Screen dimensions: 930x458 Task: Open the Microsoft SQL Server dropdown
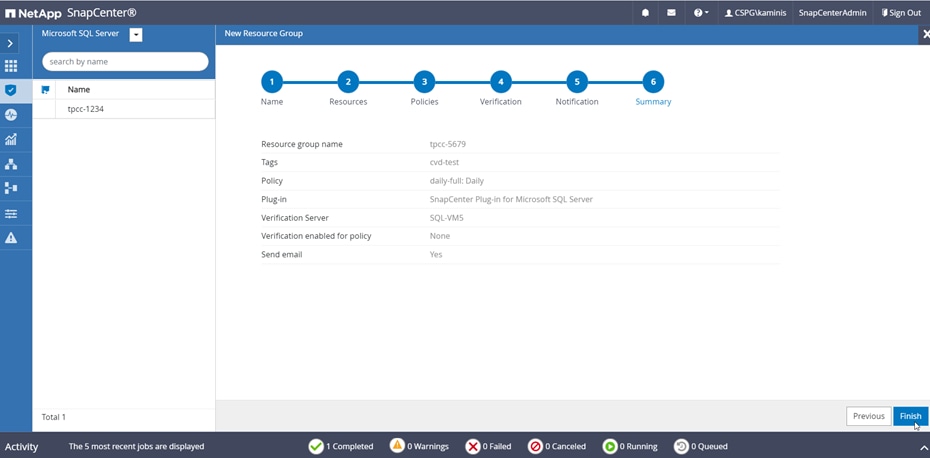[x=136, y=35]
